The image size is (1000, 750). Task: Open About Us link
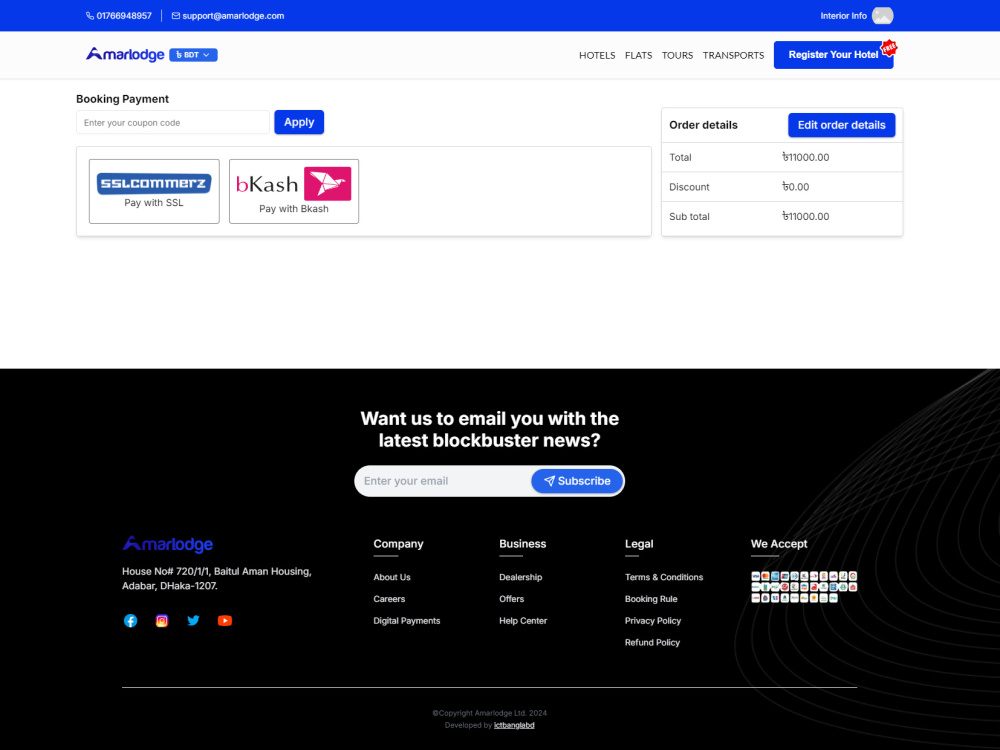click(392, 577)
